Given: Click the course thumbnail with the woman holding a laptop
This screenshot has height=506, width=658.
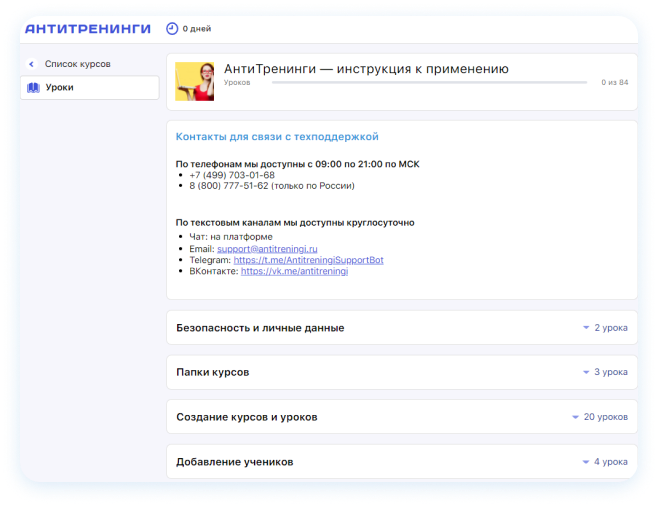Looking at the screenshot, I should click(194, 81).
